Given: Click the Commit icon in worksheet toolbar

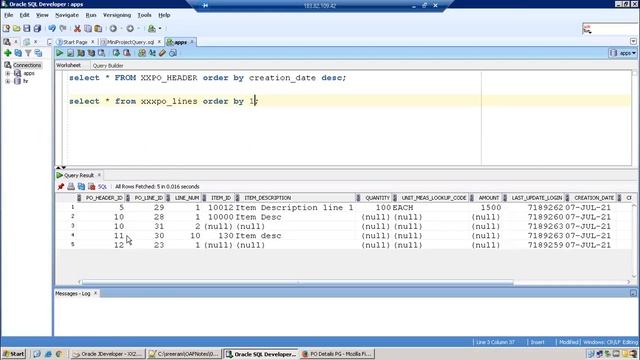Looking at the screenshot, I should point(116,53).
